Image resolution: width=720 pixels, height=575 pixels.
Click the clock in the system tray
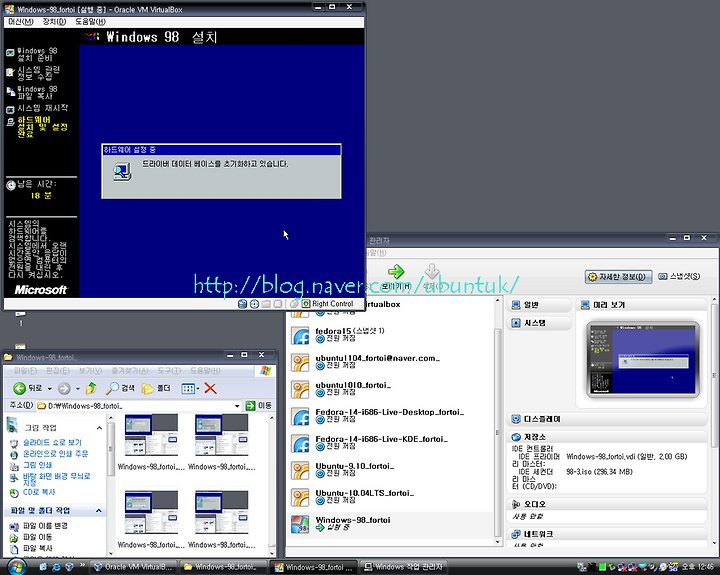[698, 567]
